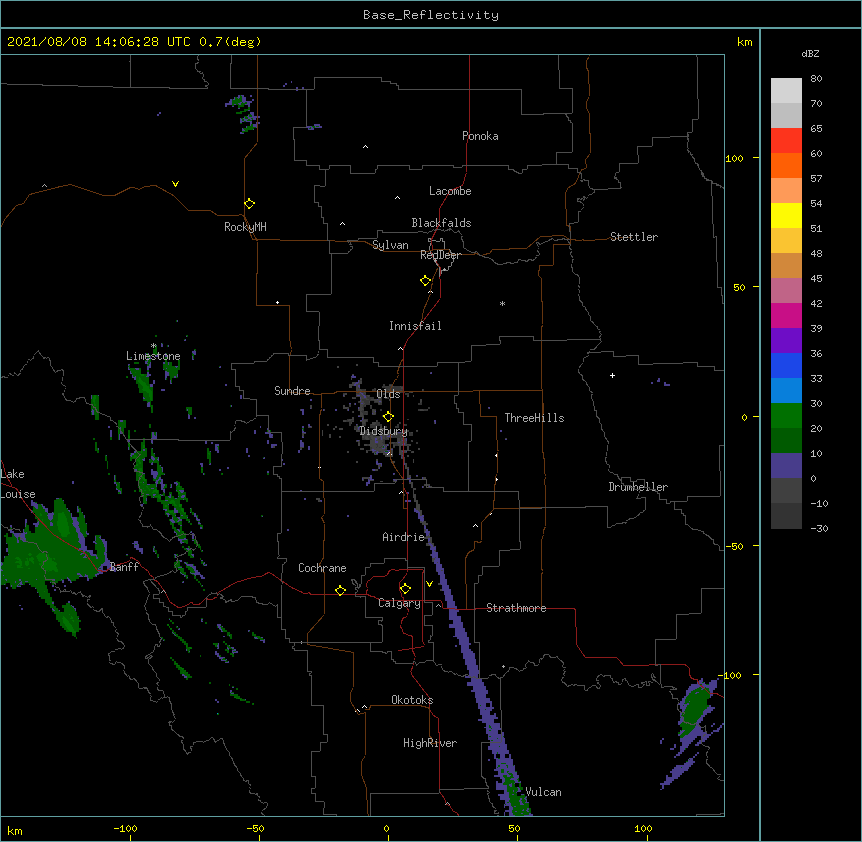This screenshot has height=842, width=862.
Task: Click the Didsbury town label
Action: pyautogui.click(x=383, y=431)
